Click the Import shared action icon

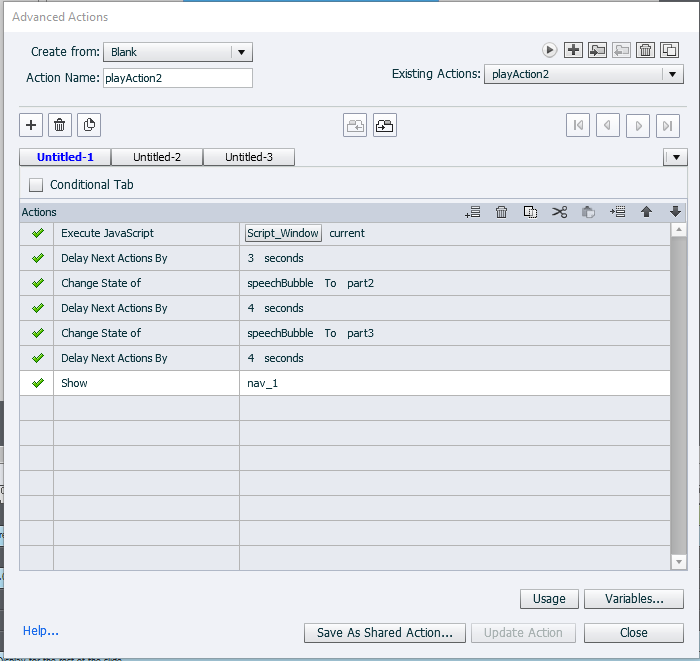tap(597, 50)
